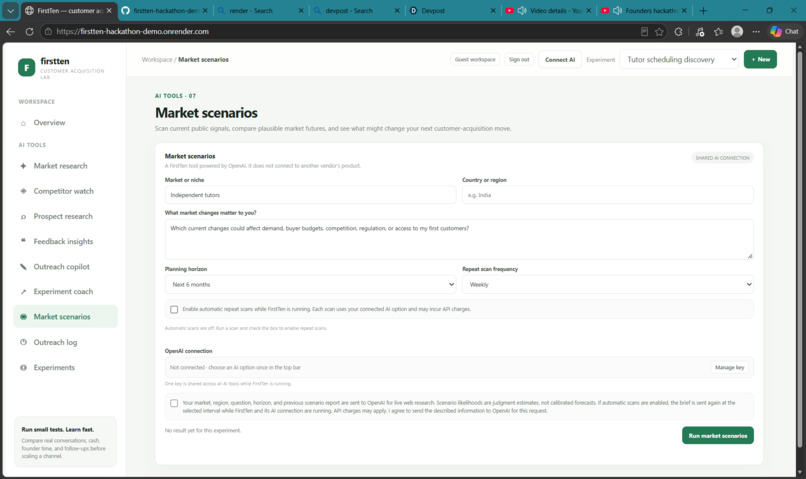This screenshot has width=806, height=479.
Task: Open the browser settings ellipsis menu
Action: (x=756, y=31)
